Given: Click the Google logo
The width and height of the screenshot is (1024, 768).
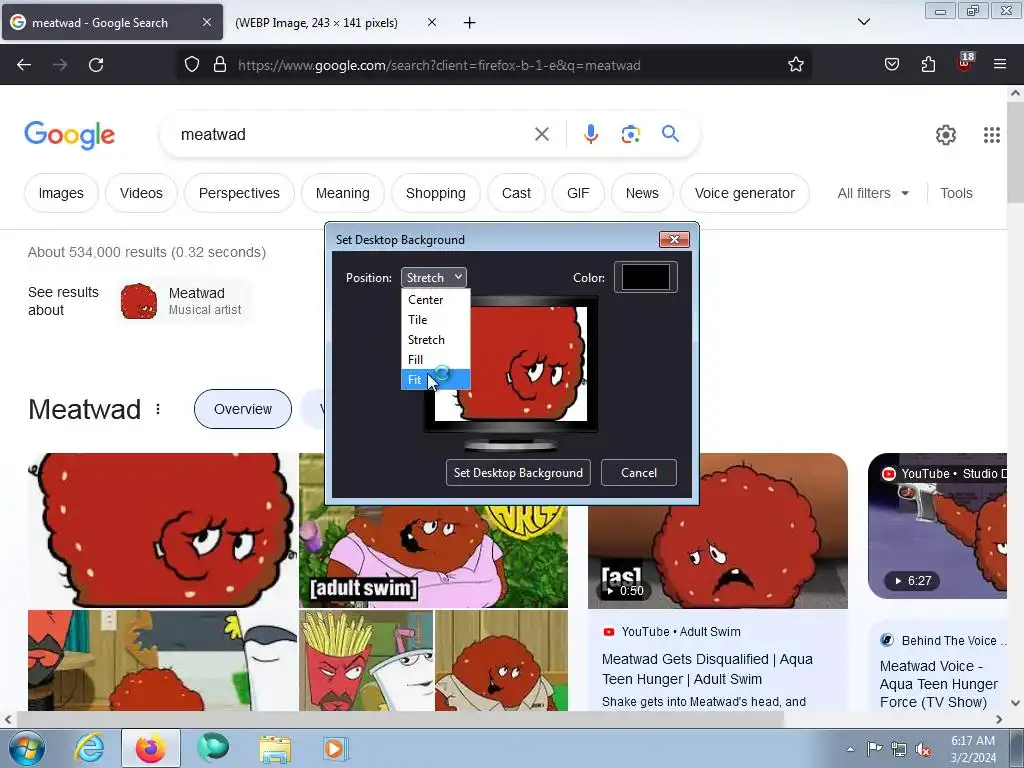Looking at the screenshot, I should [x=69, y=135].
